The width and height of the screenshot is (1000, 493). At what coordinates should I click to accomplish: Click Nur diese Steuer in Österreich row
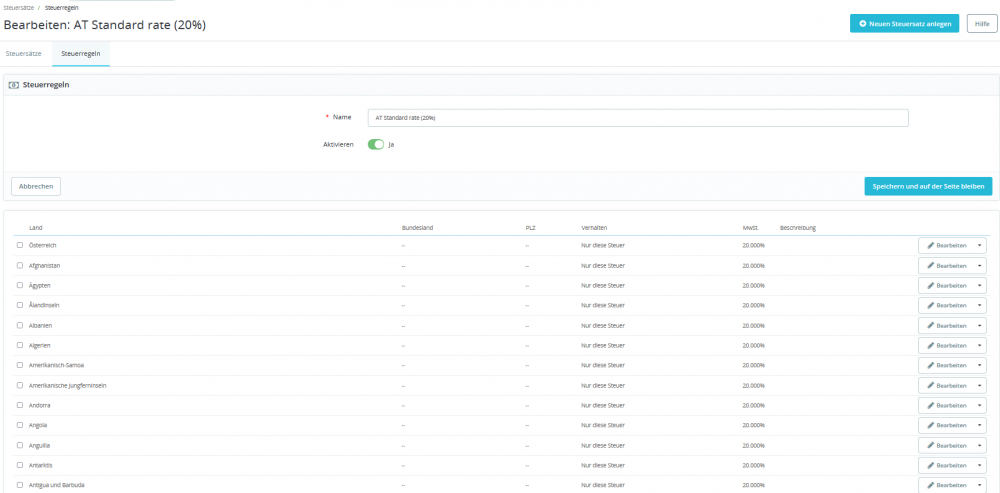603,246
